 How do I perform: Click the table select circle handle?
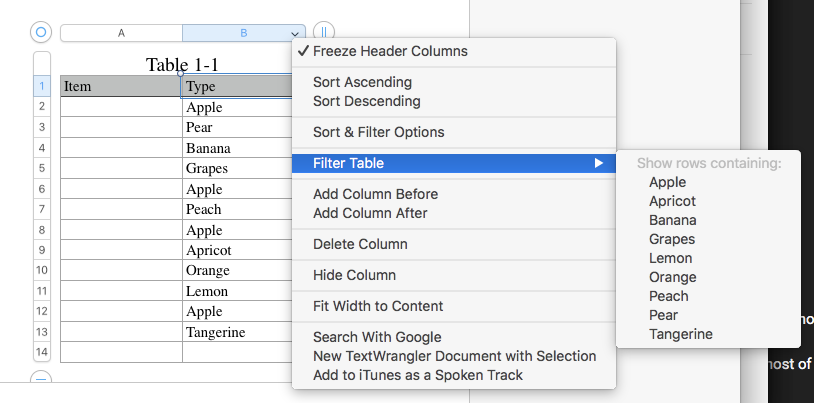coord(41,32)
